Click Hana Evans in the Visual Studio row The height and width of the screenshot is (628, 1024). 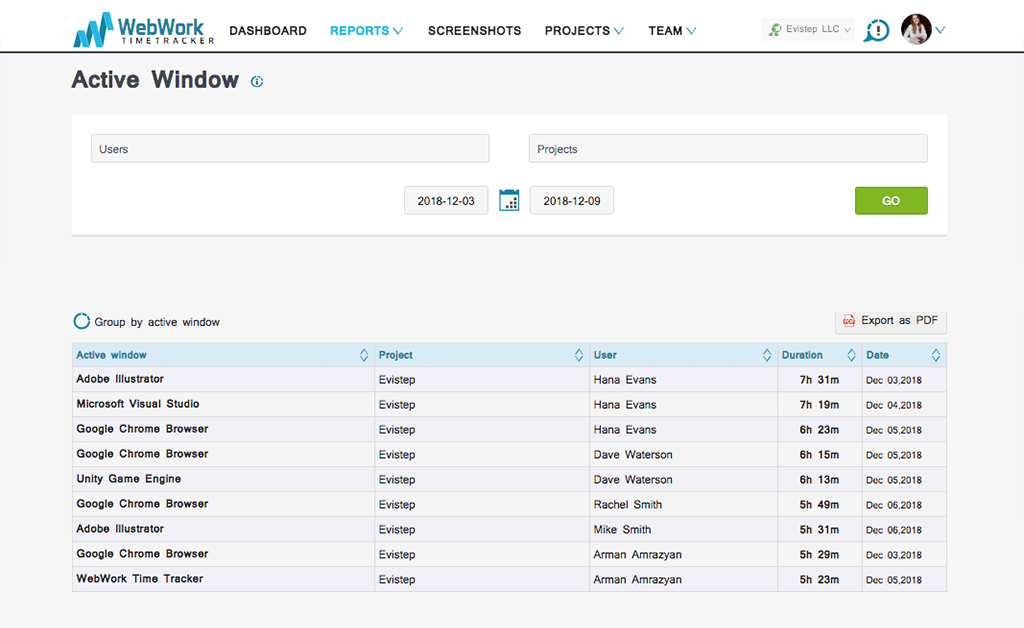(625, 405)
